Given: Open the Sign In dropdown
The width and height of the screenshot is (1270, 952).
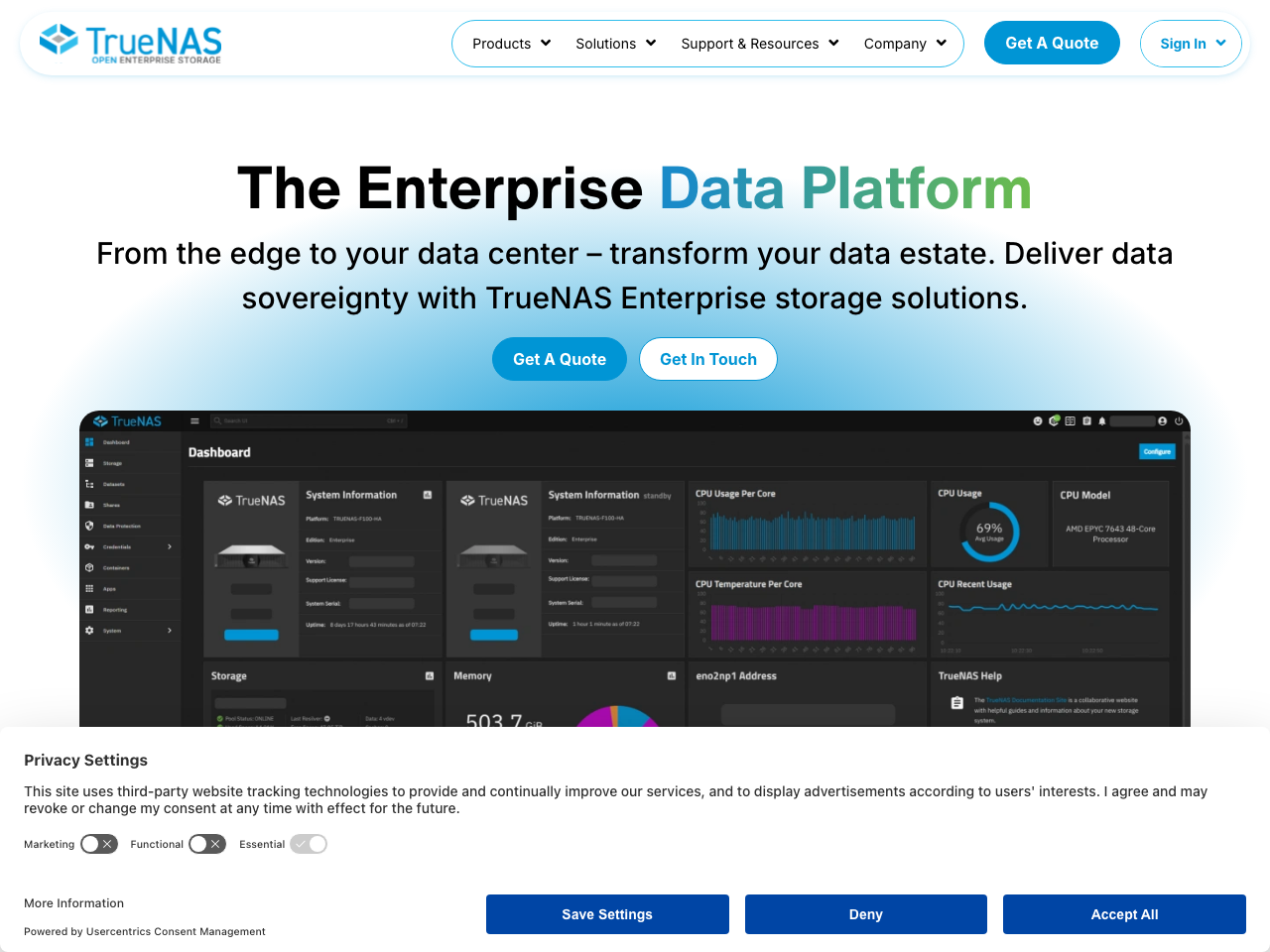Looking at the screenshot, I should tap(1191, 43).
